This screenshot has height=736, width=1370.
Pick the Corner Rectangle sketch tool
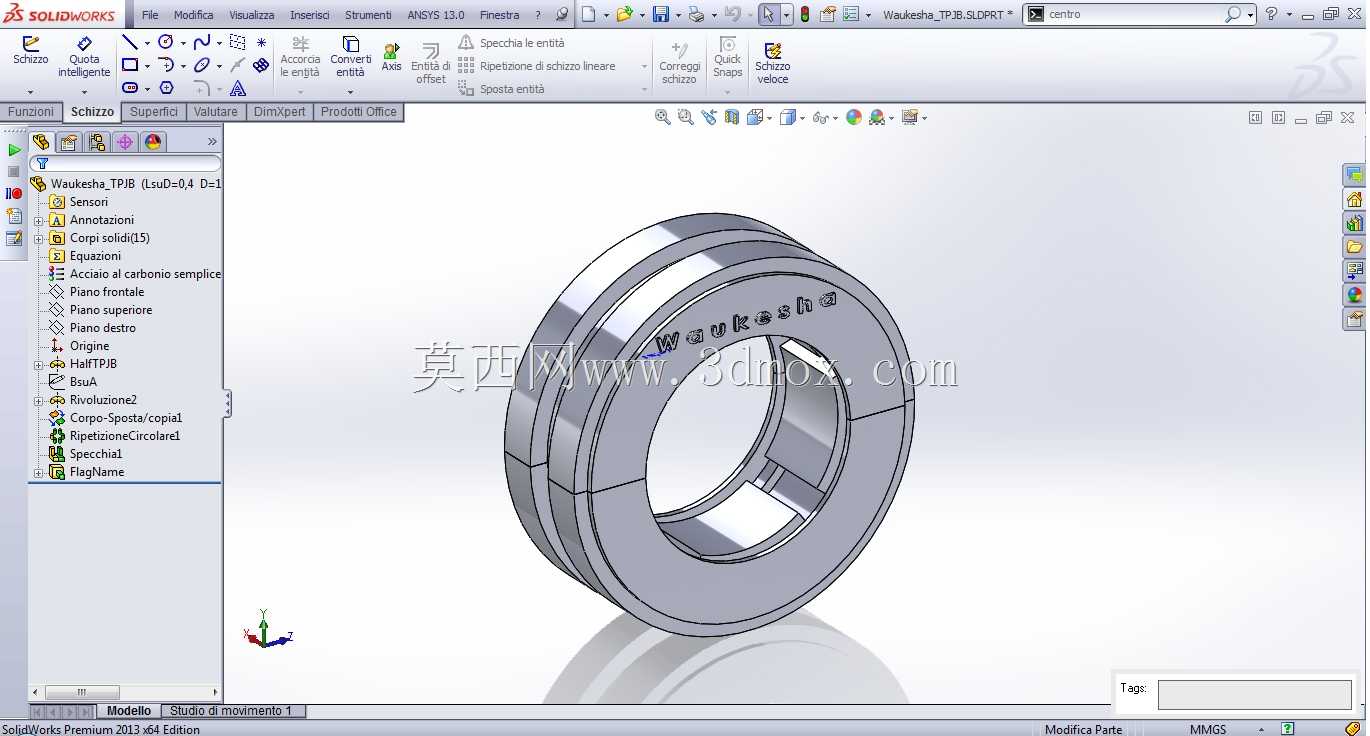[x=130, y=65]
